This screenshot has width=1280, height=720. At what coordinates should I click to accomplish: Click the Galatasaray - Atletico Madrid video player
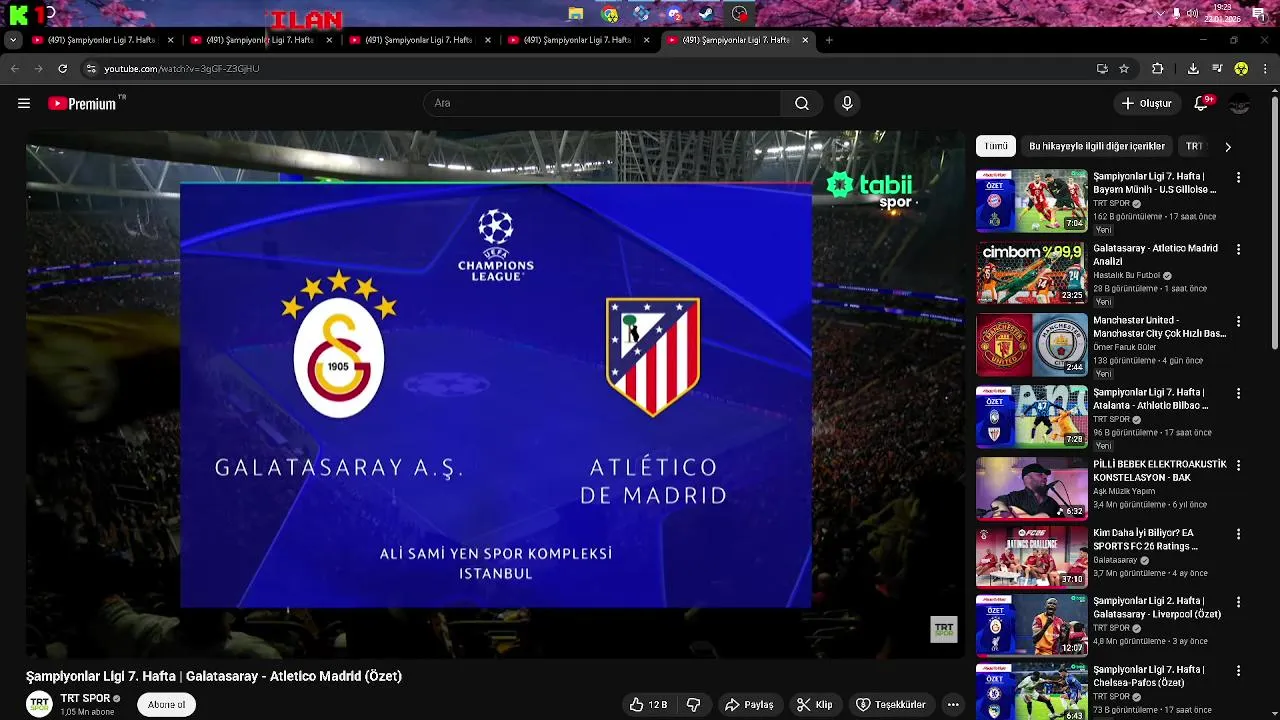(x=495, y=394)
